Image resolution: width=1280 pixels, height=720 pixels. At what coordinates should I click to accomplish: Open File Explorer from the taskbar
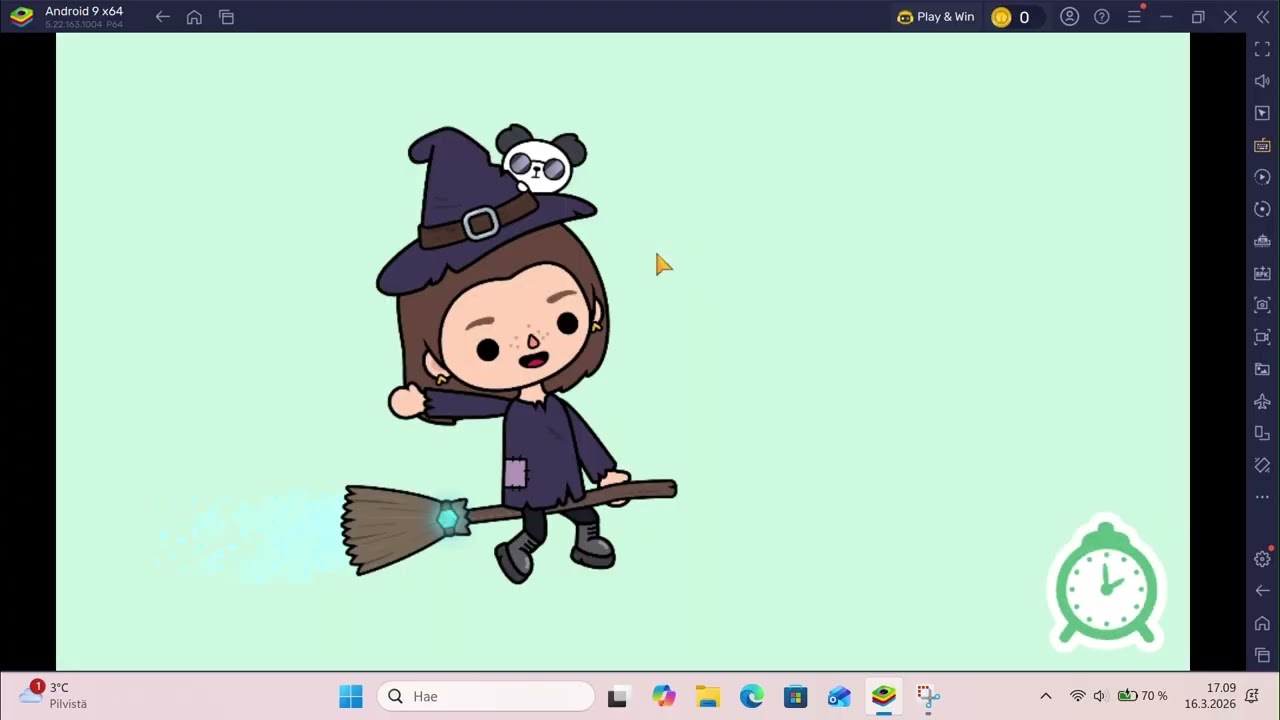(x=708, y=696)
